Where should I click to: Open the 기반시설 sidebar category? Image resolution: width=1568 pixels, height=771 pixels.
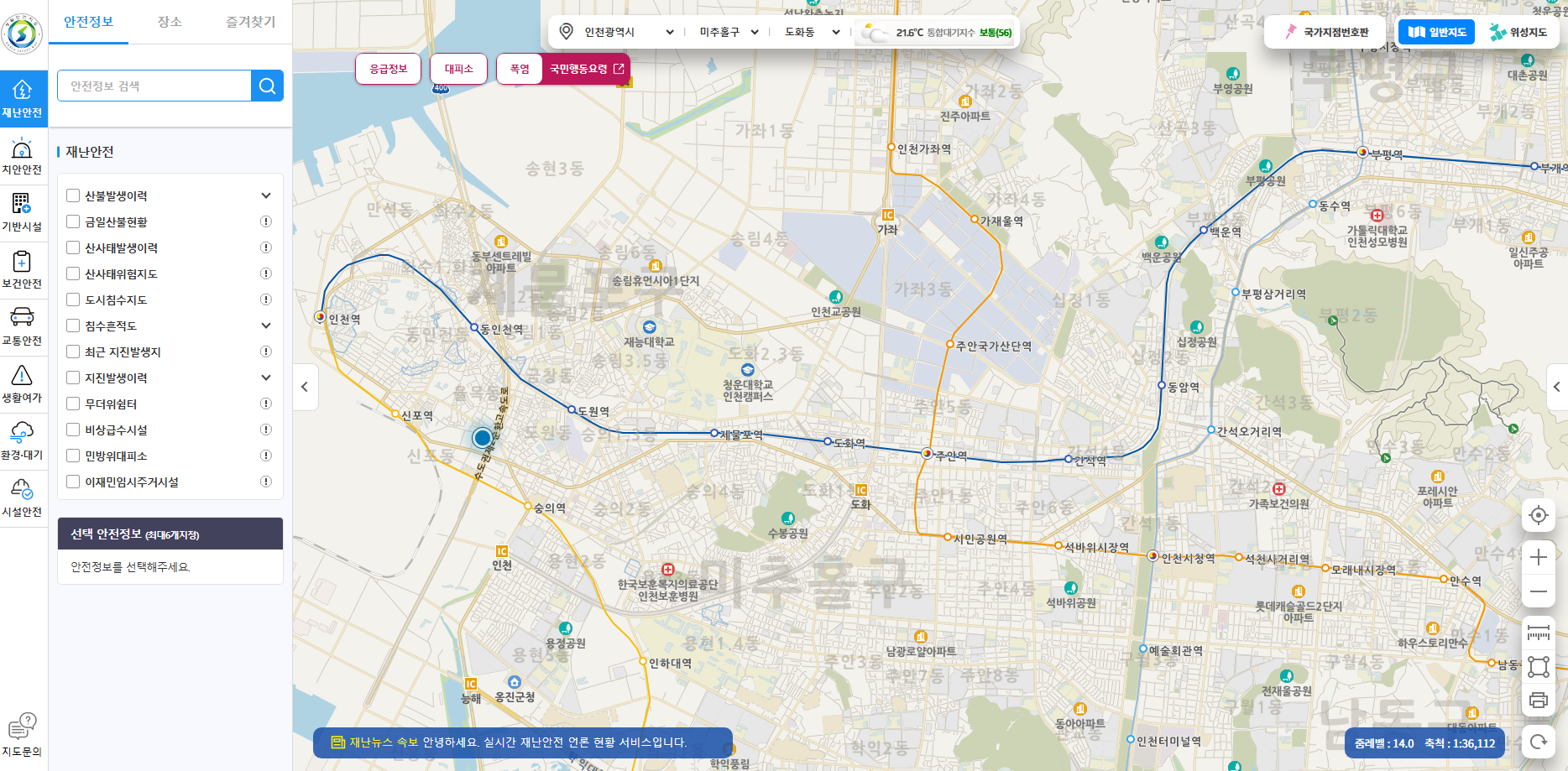[23, 214]
